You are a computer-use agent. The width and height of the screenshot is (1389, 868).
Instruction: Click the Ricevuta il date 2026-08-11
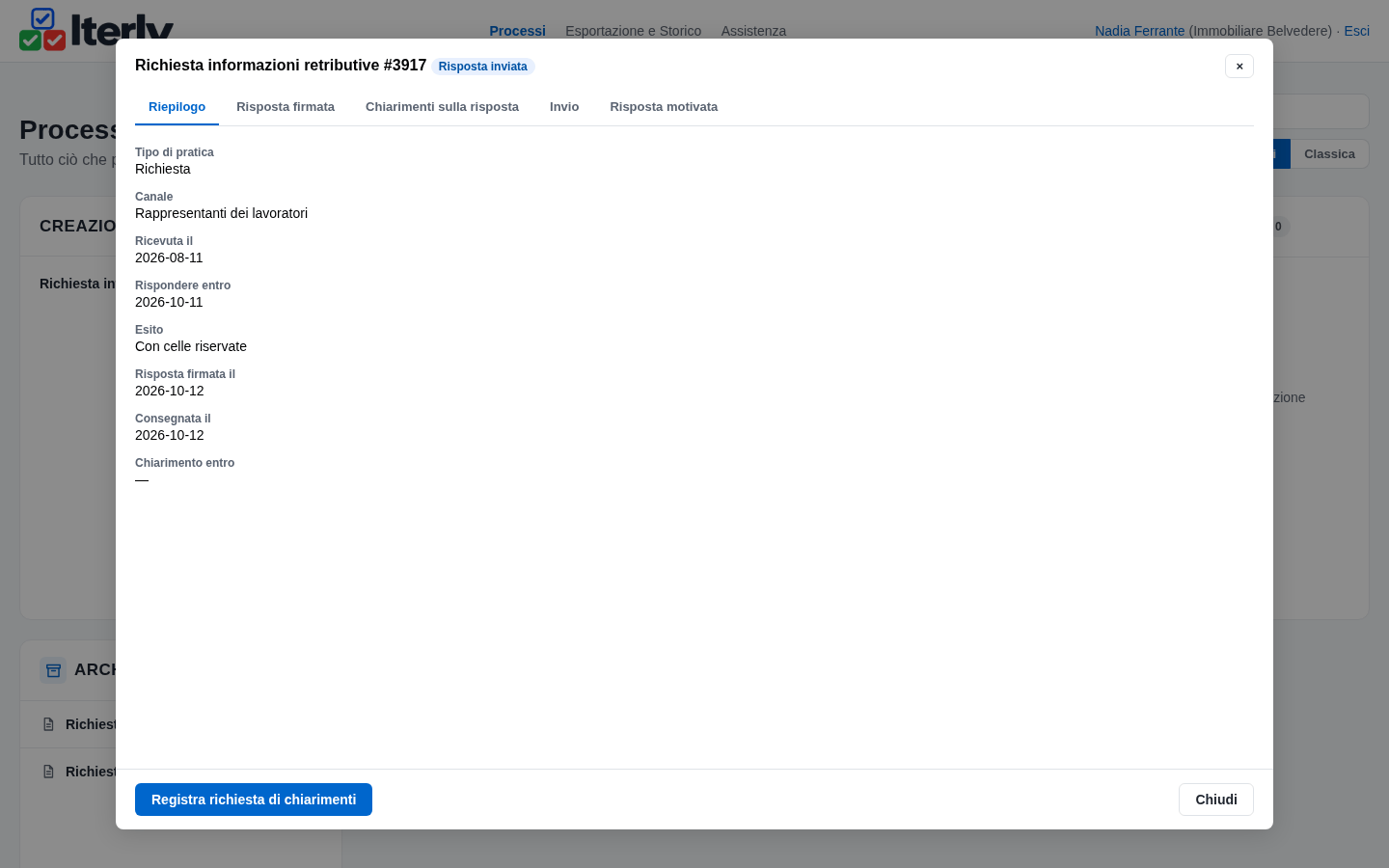(x=169, y=258)
